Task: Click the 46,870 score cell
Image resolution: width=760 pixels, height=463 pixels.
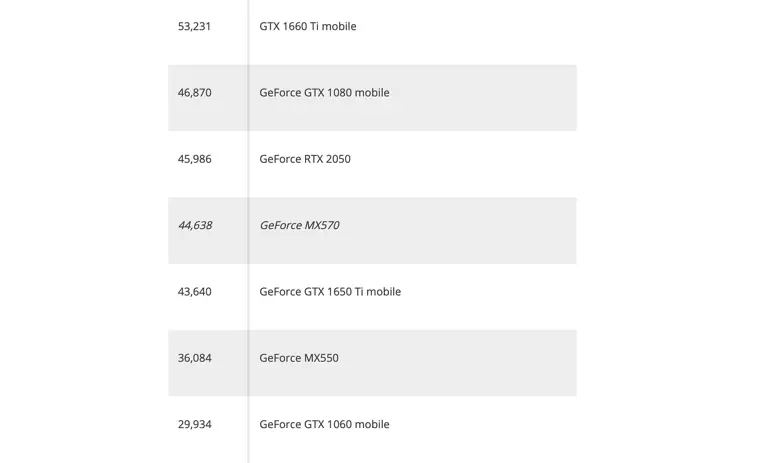Action: pyautogui.click(x=194, y=93)
